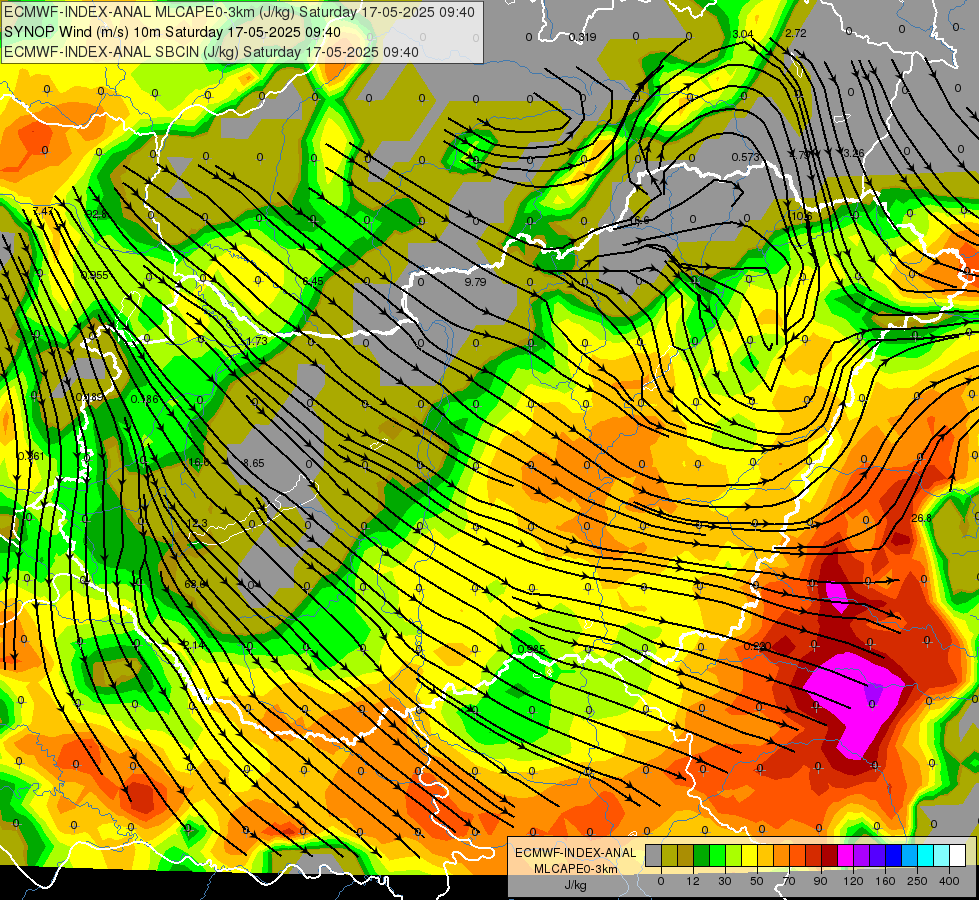Click the legend scale value 400
979x900 pixels.
949,881
